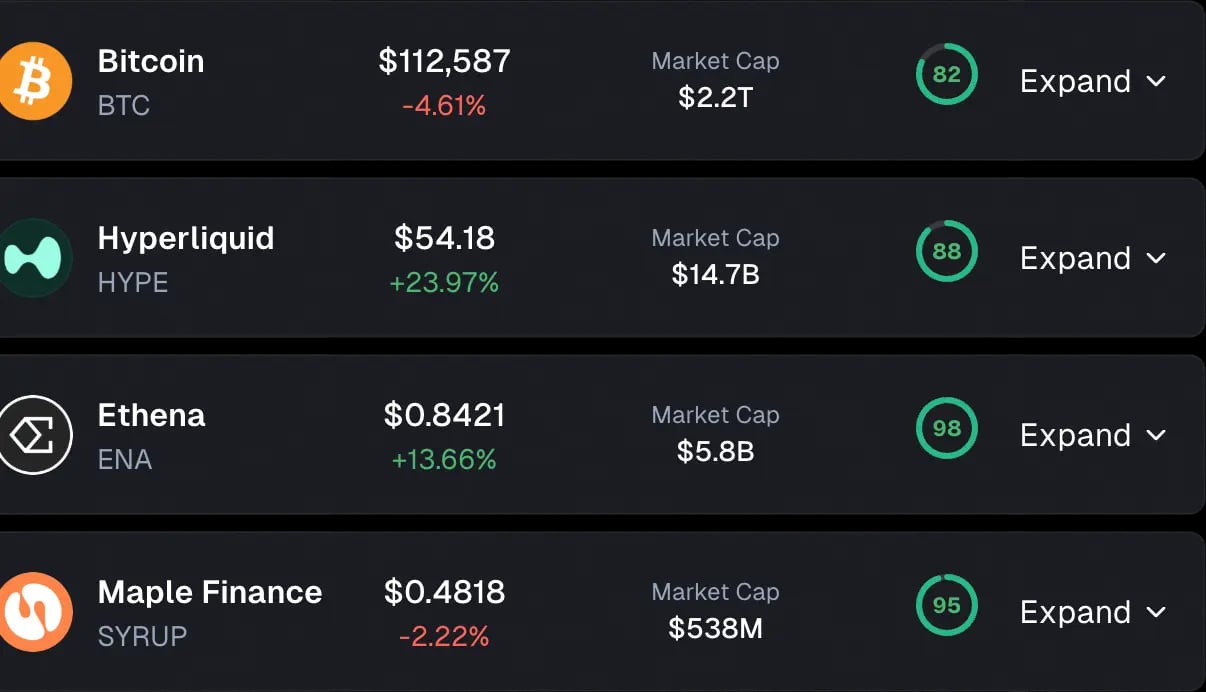Select the $2.2T market cap value
Viewport: 1206px width, 692px height.
click(715, 97)
